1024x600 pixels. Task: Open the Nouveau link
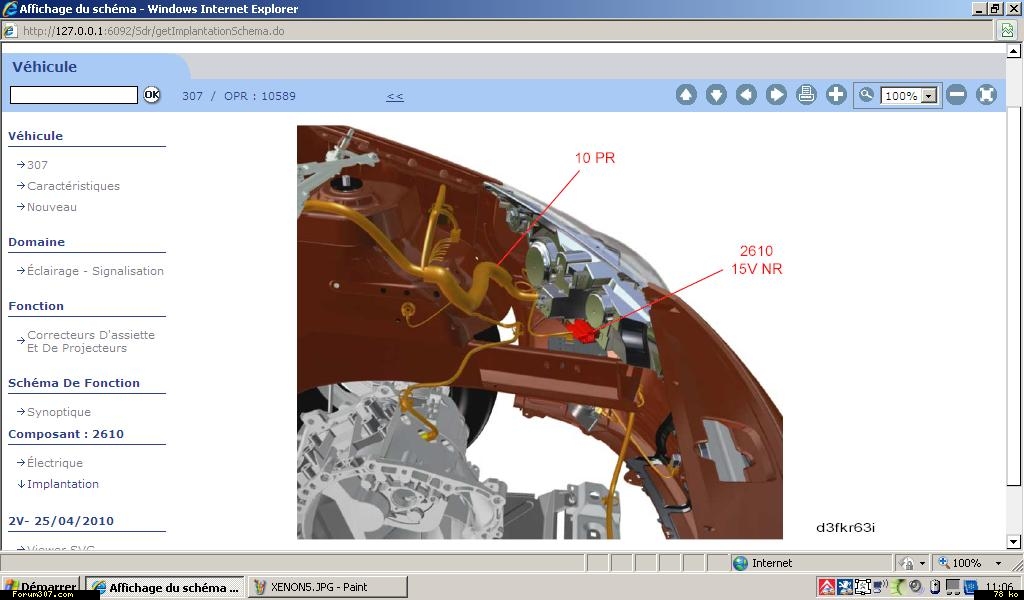coord(52,207)
